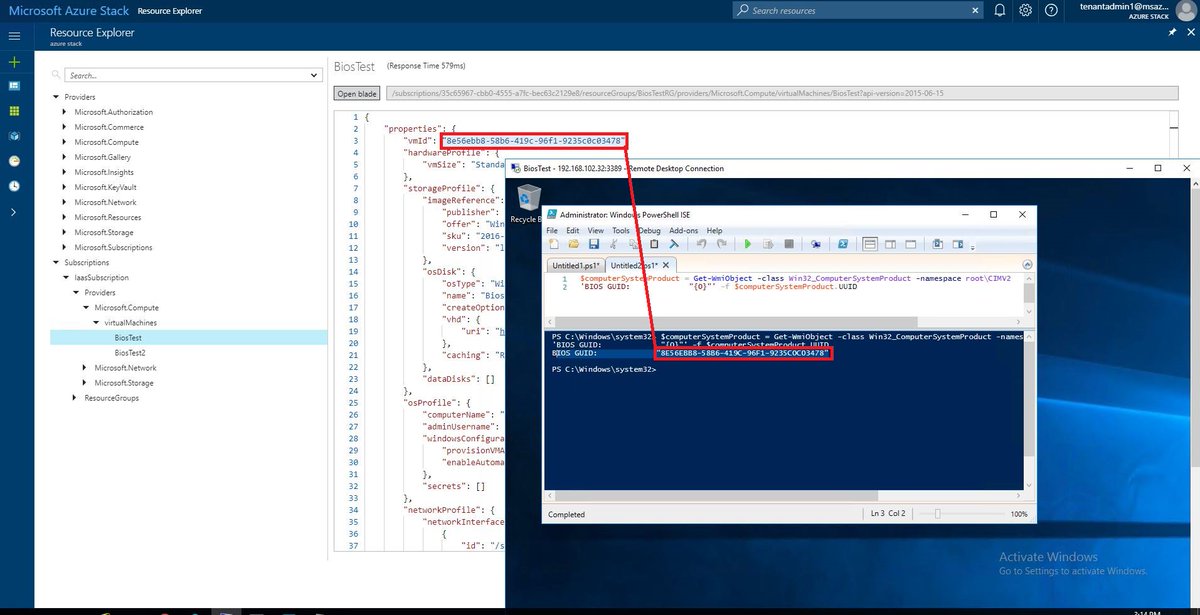Adjust ISE zoom slider in status bar

click(x=938, y=514)
